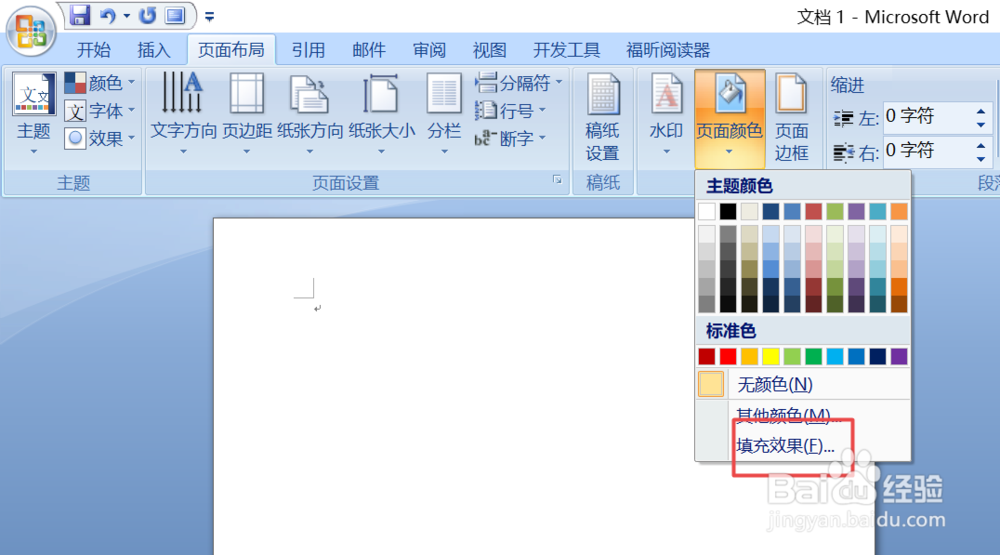Pick white theme color swatch

[707, 211]
